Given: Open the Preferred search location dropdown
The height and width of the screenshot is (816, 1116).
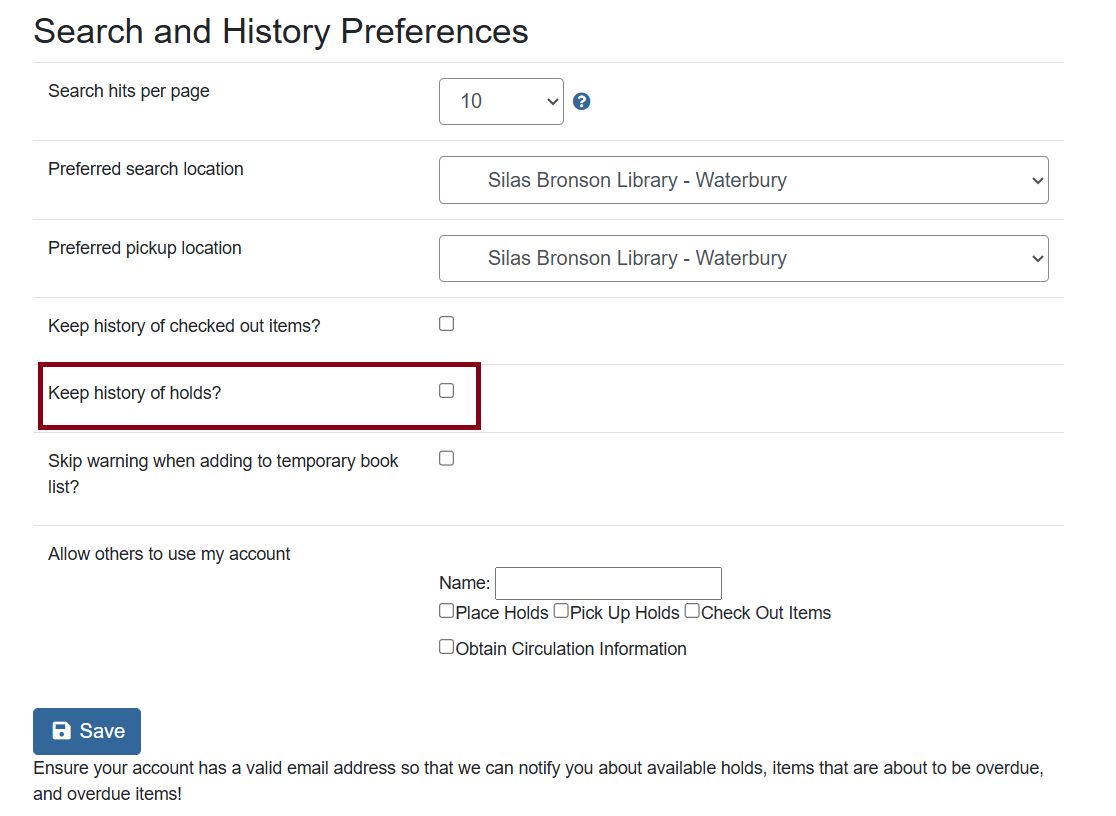Looking at the screenshot, I should pyautogui.click(x=744, y=180).
